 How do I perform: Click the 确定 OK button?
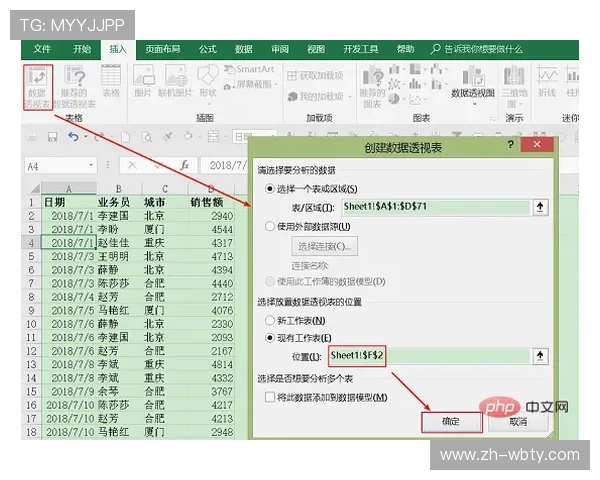click(x=452, y=422)
